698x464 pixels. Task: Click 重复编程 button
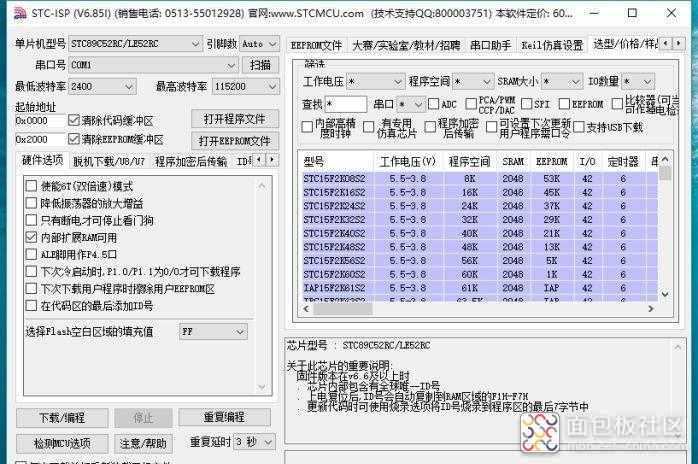pyautogui.click(x=224, y=417)
